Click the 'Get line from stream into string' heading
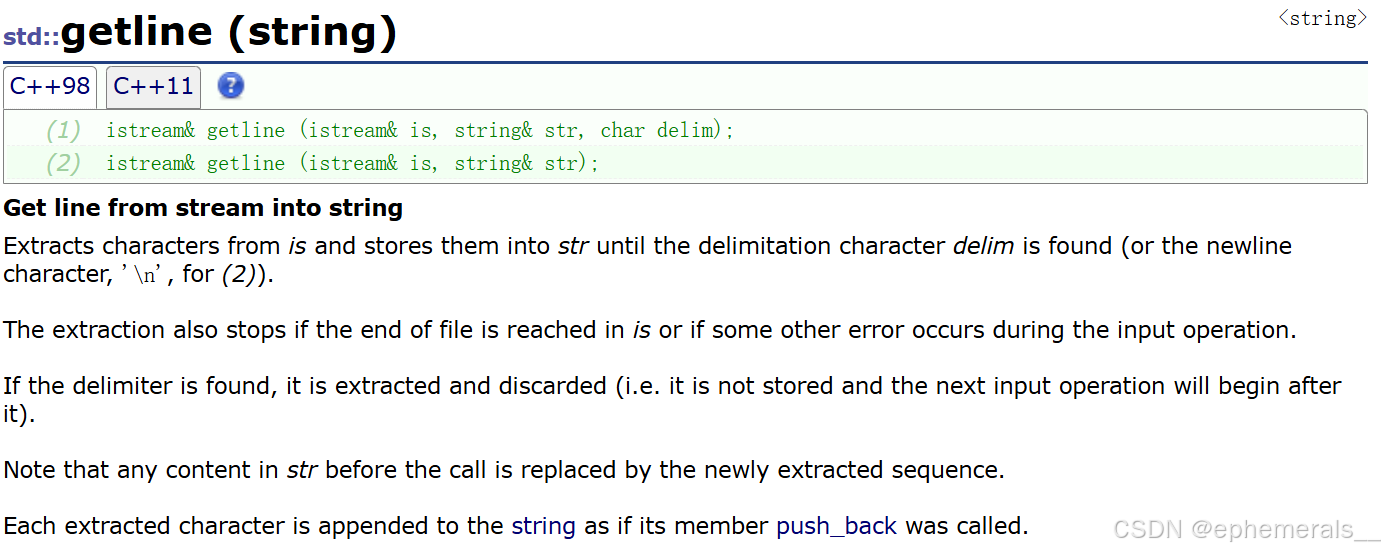Image resolution: width=1385 pixels, height=552 pixels. [x=203, y=209]
